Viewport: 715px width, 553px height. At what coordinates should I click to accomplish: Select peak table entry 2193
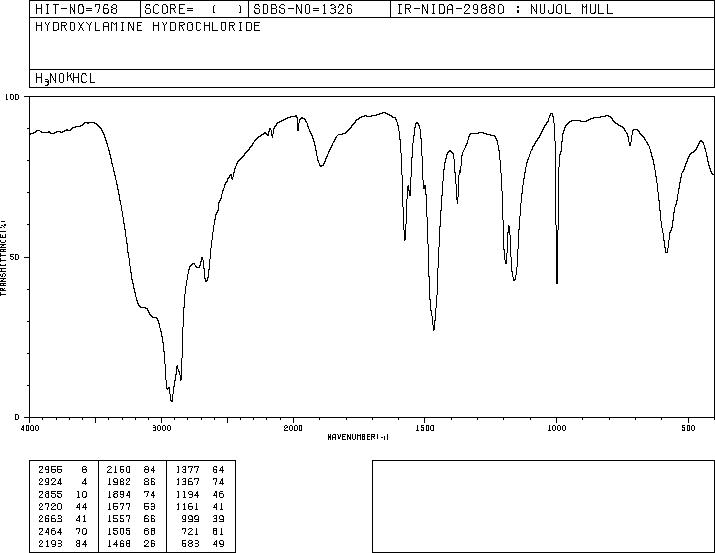pos(50,543)
